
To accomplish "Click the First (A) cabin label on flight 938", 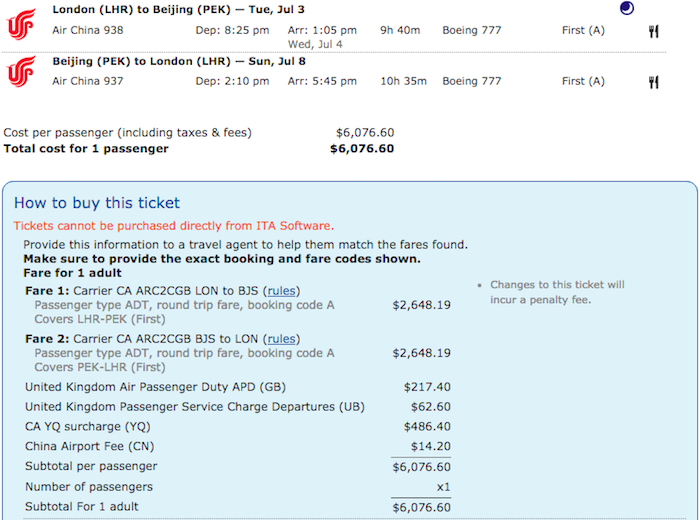I will click(583, 30).
